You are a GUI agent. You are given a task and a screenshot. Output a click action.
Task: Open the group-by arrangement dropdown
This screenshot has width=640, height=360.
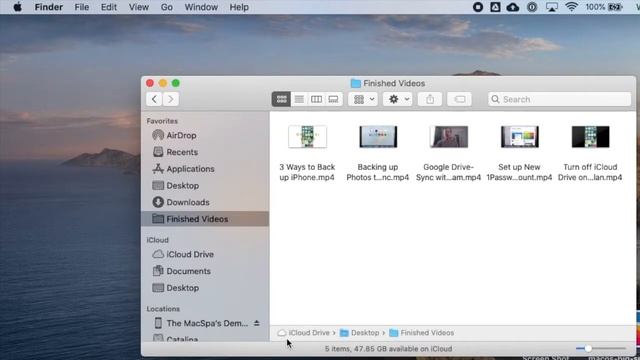363,99
